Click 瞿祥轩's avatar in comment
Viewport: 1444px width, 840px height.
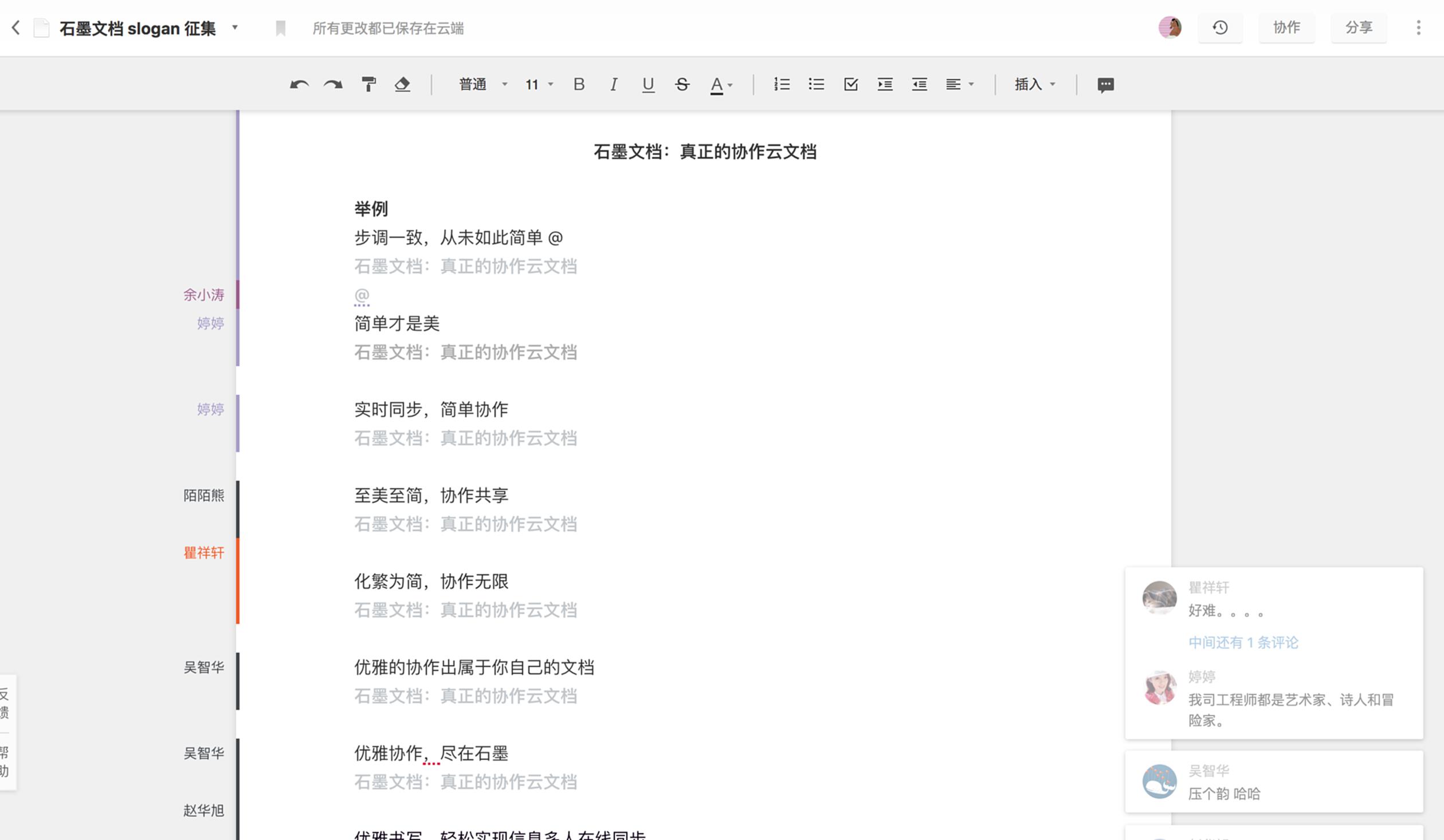pos(1159,598)
